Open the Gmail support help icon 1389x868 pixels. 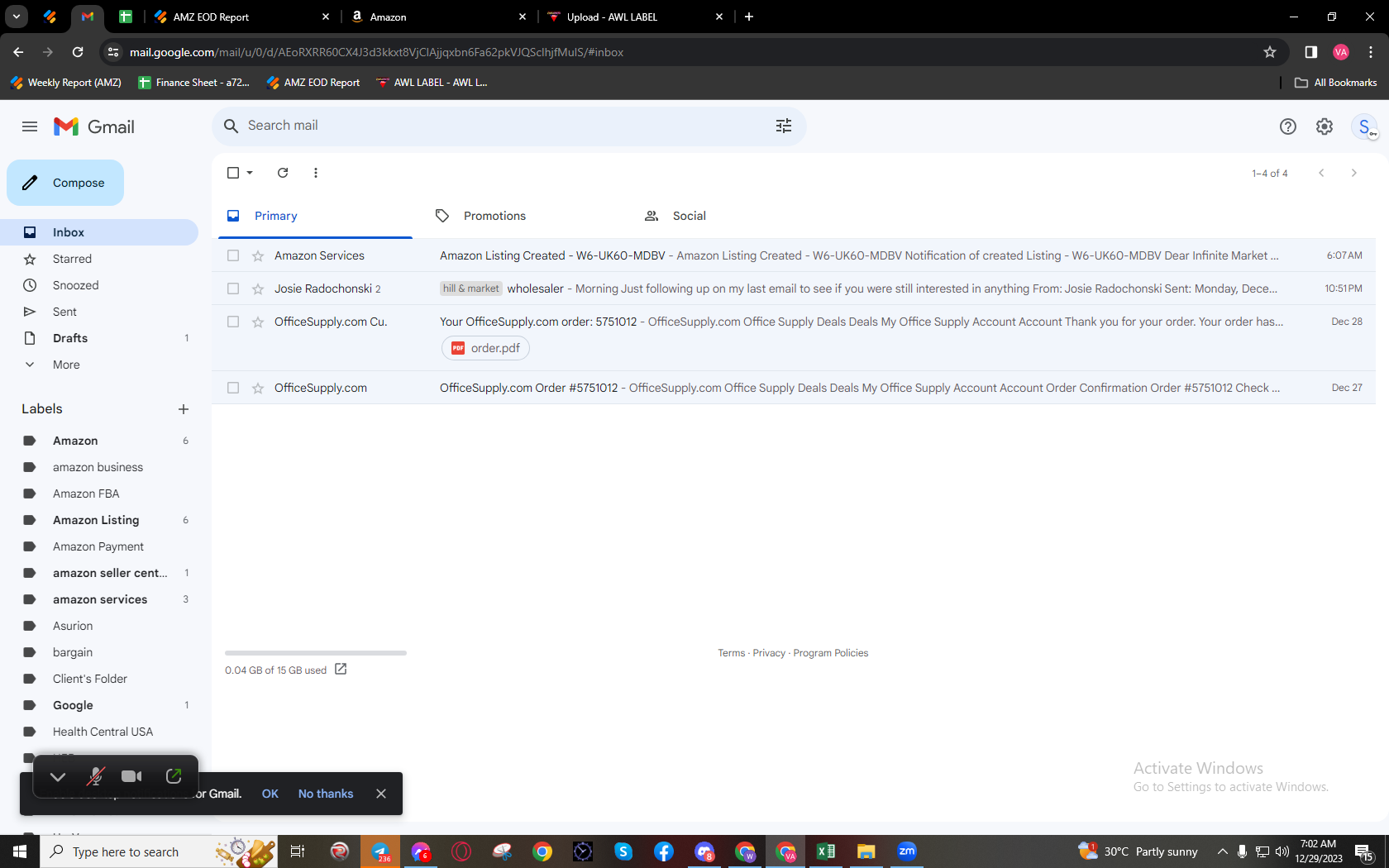[1287, 126]
